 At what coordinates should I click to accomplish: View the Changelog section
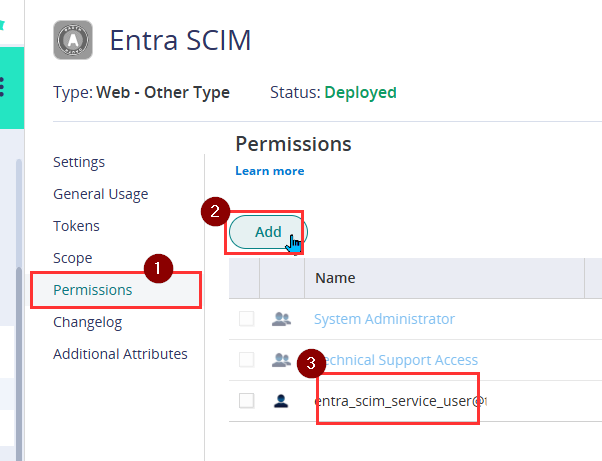point(88,322)
